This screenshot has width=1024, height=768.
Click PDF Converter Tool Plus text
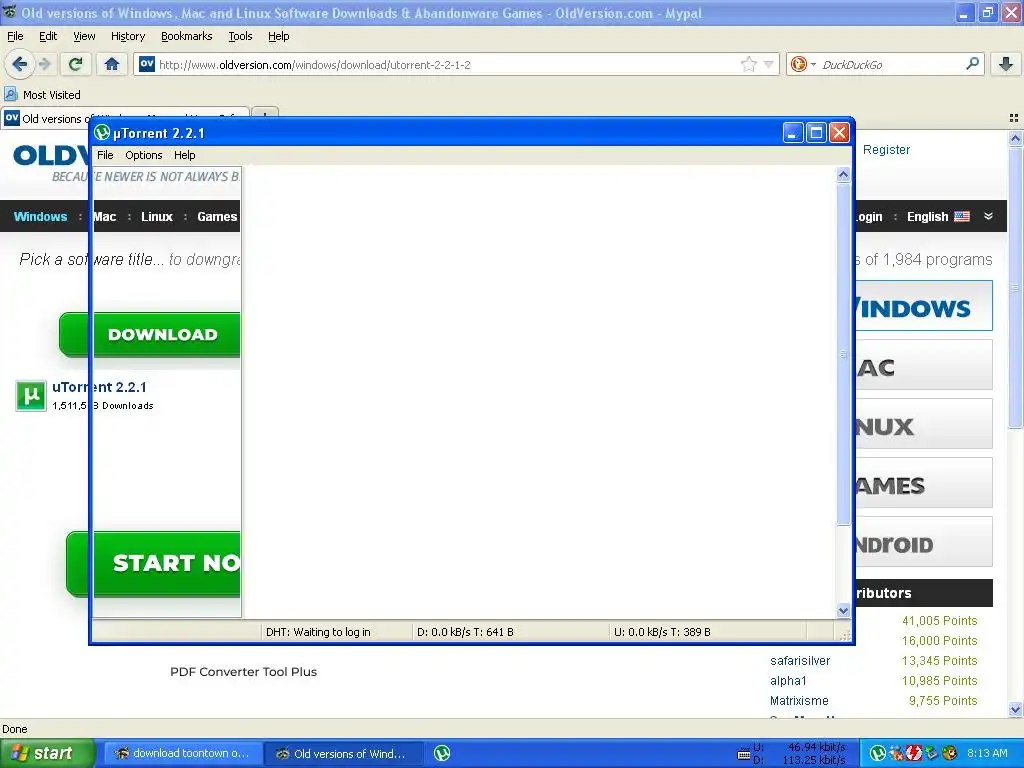(x=244, y=672)
